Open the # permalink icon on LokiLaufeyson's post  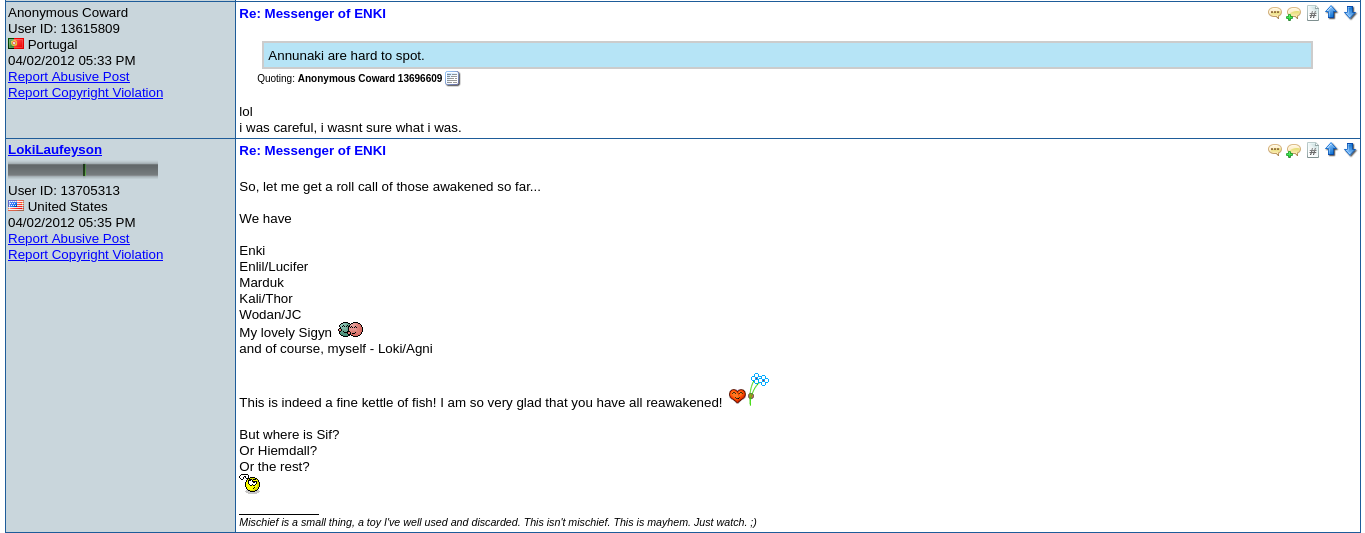[1313, 150]
